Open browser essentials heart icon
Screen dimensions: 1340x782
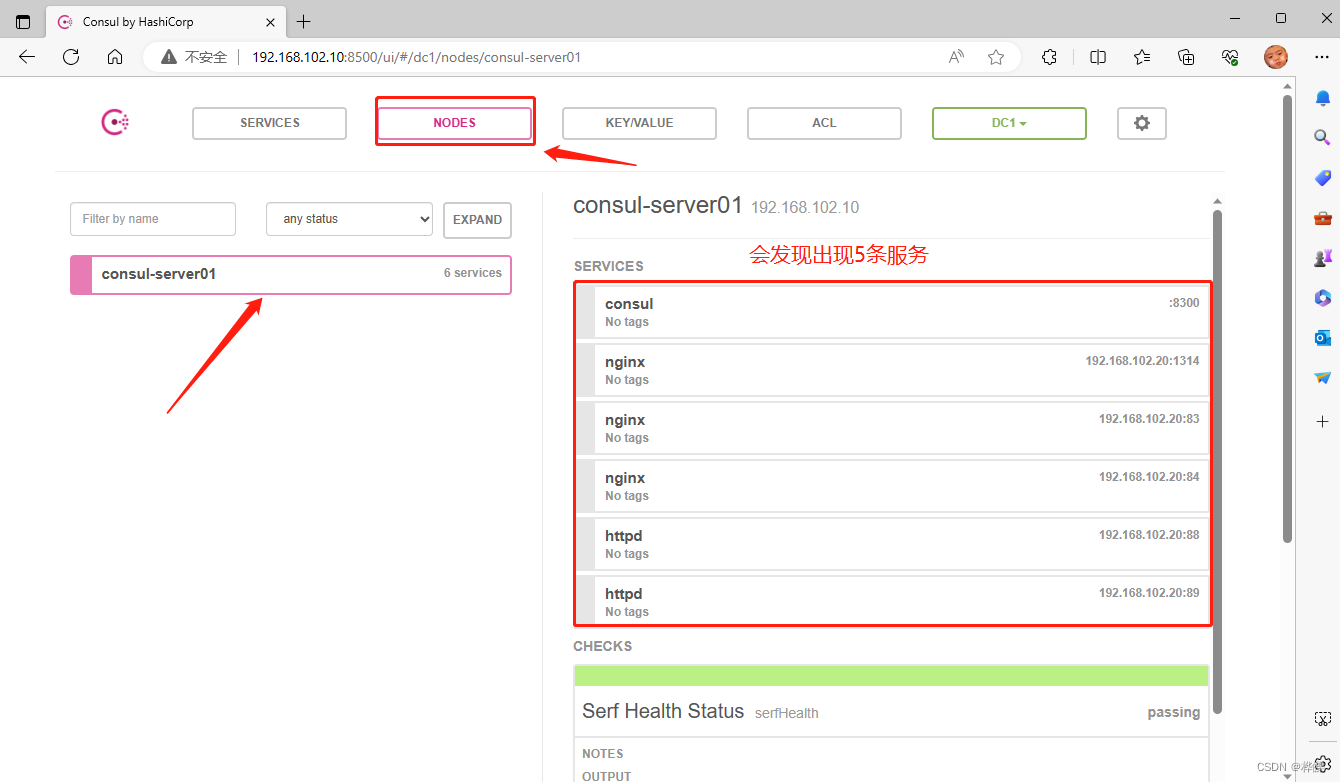pyautogui.click(x=1231, y=57)
